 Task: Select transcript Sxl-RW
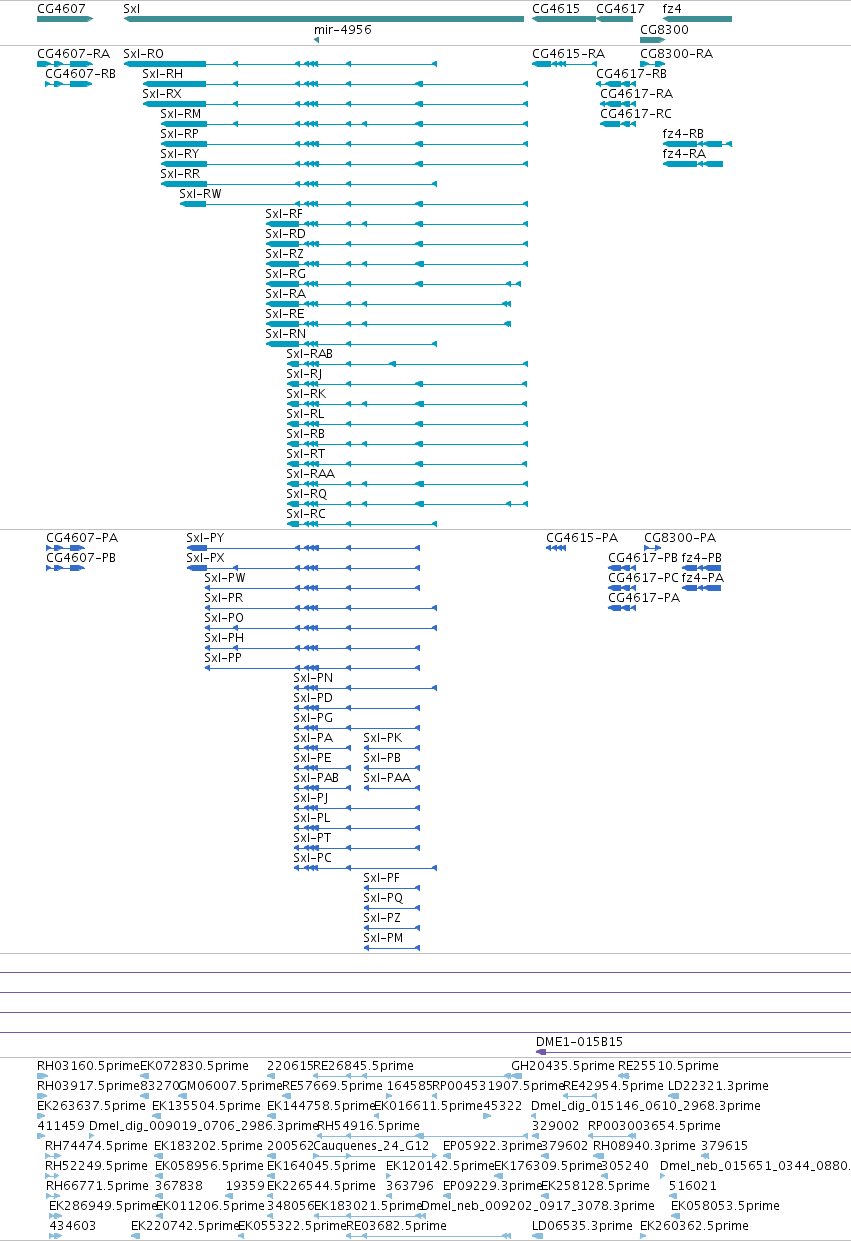pyautogui.click(x=200, y=194)
